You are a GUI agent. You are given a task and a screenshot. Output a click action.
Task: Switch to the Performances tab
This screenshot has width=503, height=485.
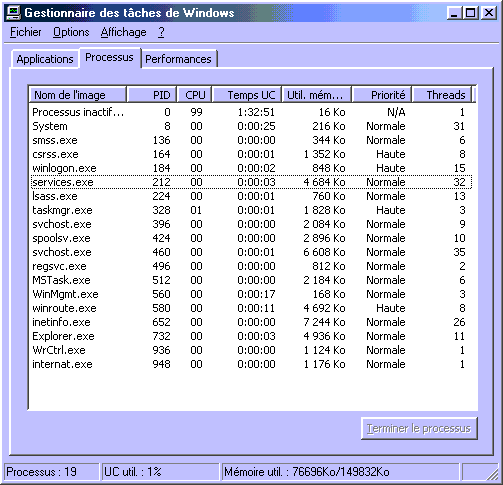click(178, 59)
